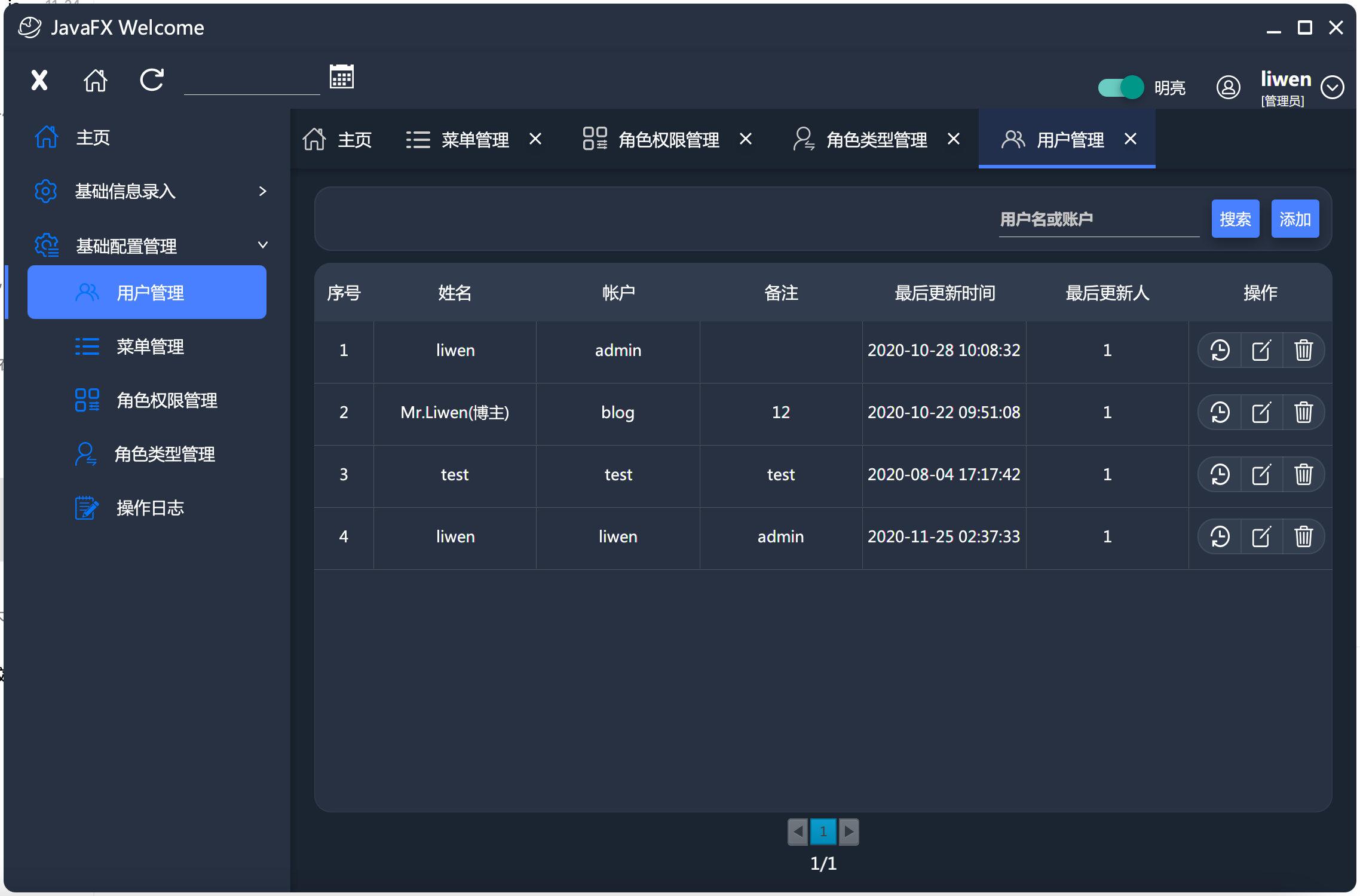1360x896 pixels.
Task: Open the liwen account dropdown arrow
Action: click(x=1333, y=87)
